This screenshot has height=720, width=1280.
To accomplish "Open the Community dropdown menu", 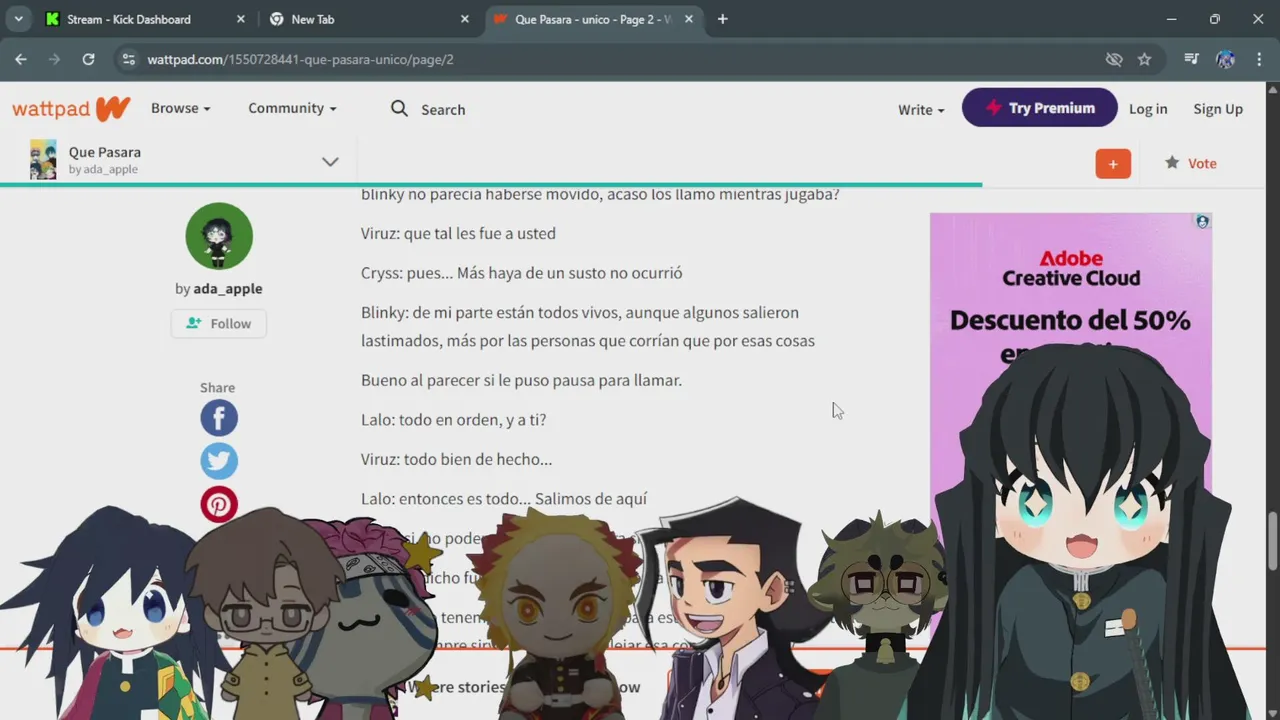I will (292, 108).
